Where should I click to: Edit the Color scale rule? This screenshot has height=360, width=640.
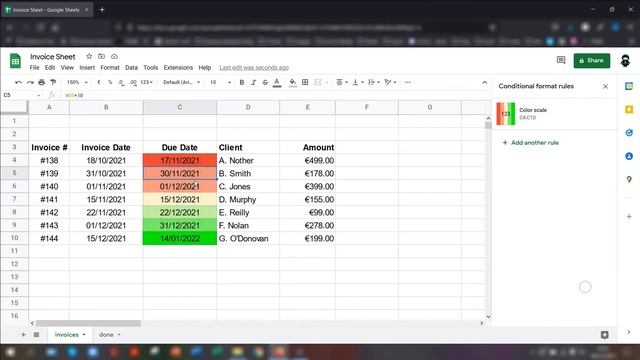pyautogui.click(x=554, y=113)
